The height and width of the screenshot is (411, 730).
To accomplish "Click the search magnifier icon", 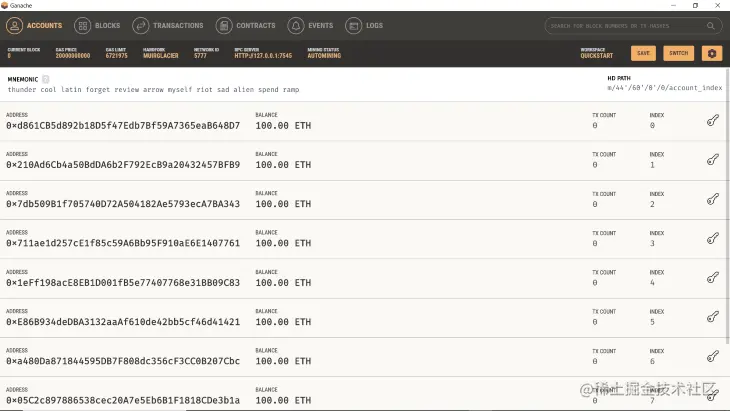I will click(710, 26).
